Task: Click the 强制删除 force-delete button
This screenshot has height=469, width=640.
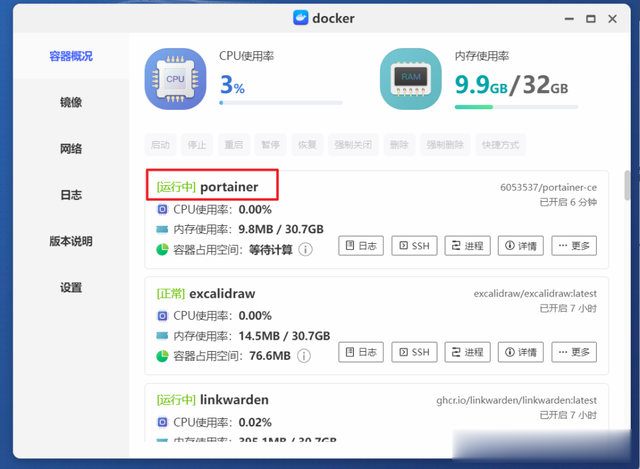Action: pyautogui.click(x=445, y=144)
